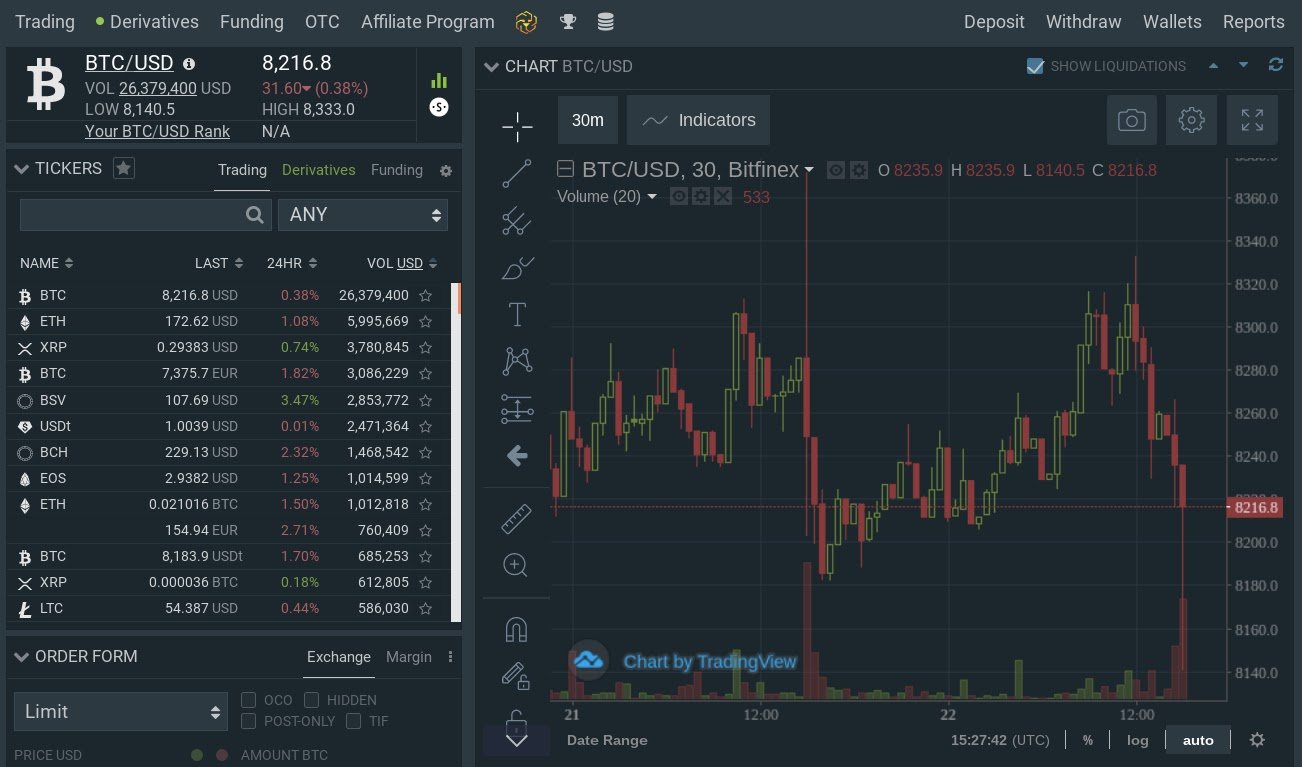Click the Withdraw link
The width and height of the screenshot is (1302, 767).
click(x=1084, y=21)
